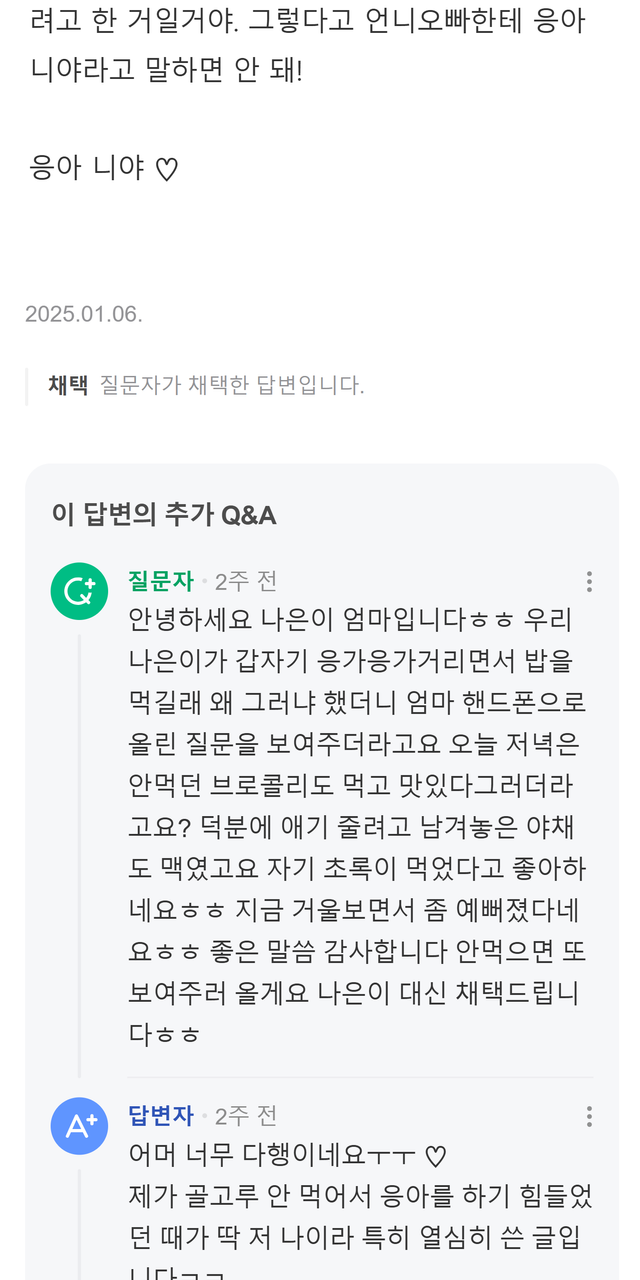Image resolution: width=640 pixels, height=1280 pixels.
Task: Click the 응아 니야 line in the answer
Action: pyautogui.click(x=88, y=168)
